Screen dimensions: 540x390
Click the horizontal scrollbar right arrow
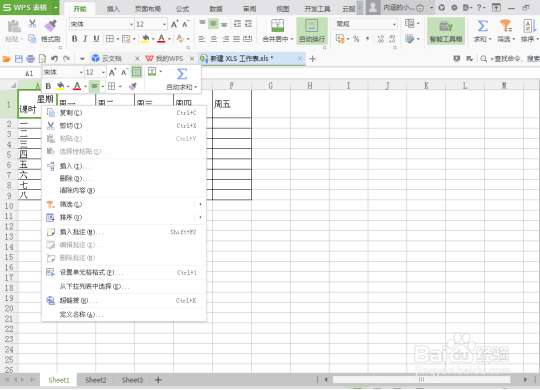pyautogui.click(x=525, y=380)
